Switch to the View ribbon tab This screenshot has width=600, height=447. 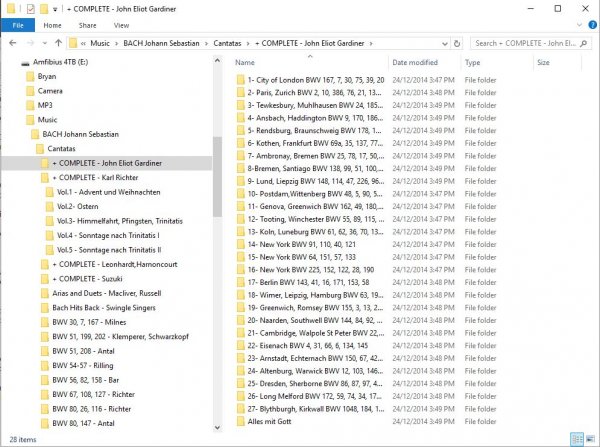pos(121,25)
